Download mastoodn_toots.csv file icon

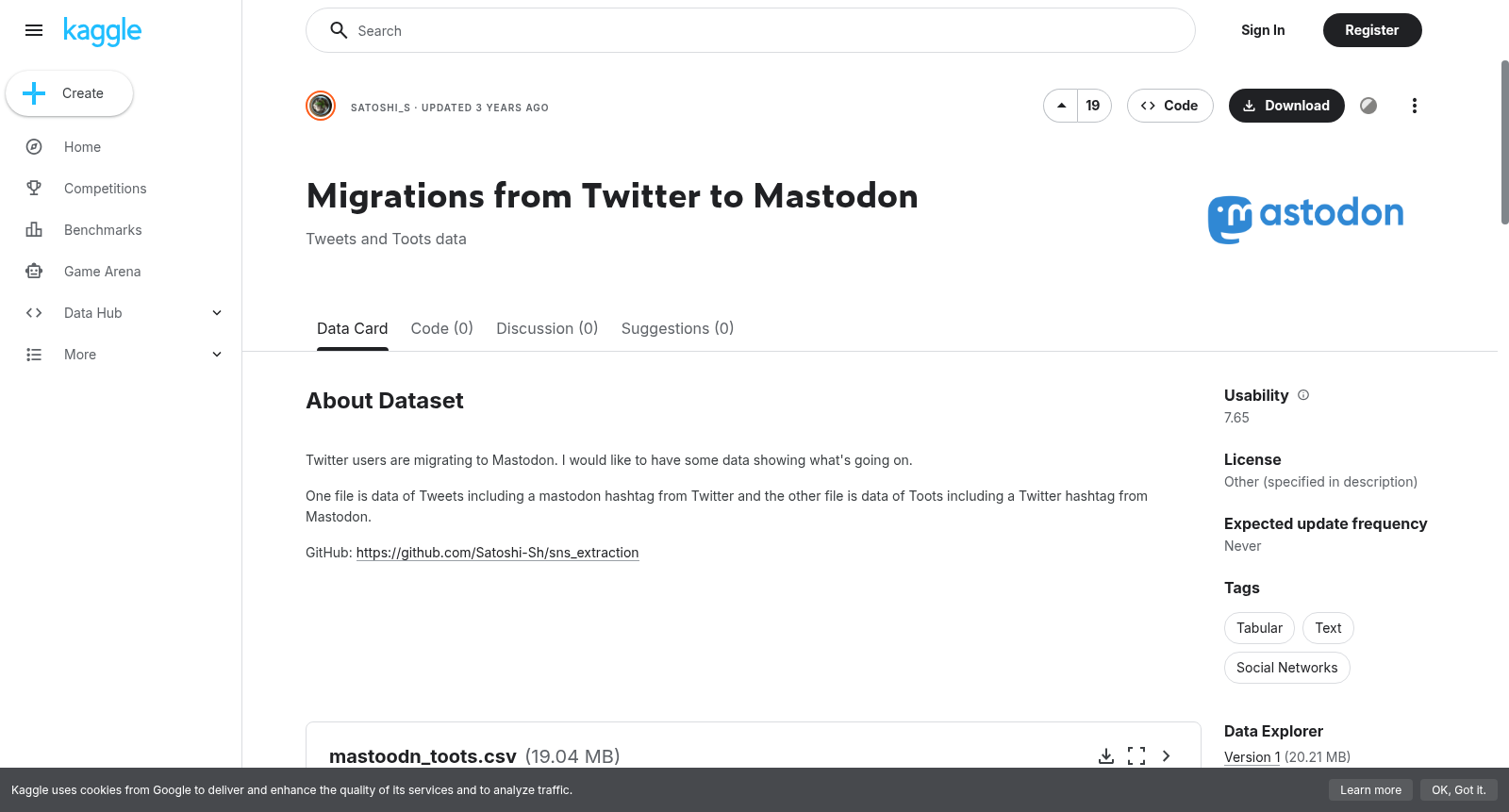(x=1106, y=756)
